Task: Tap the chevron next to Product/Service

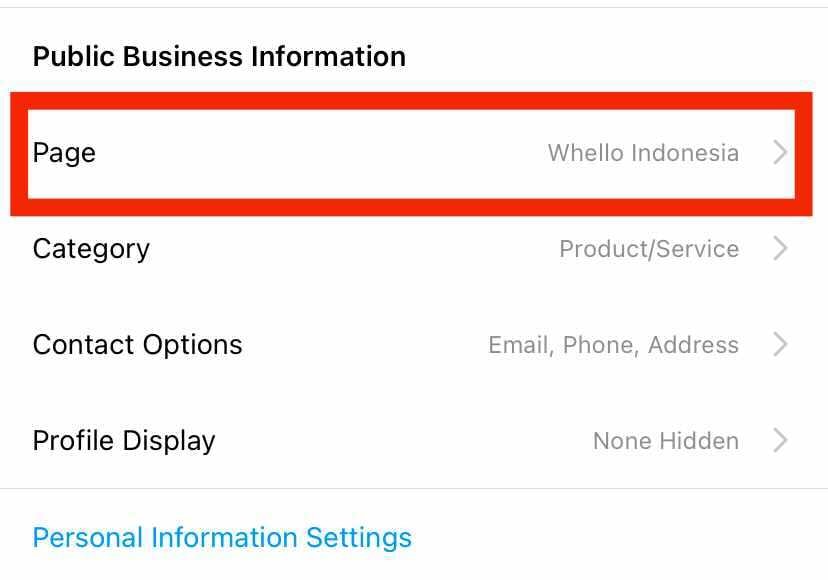Action: click(781, 249)
